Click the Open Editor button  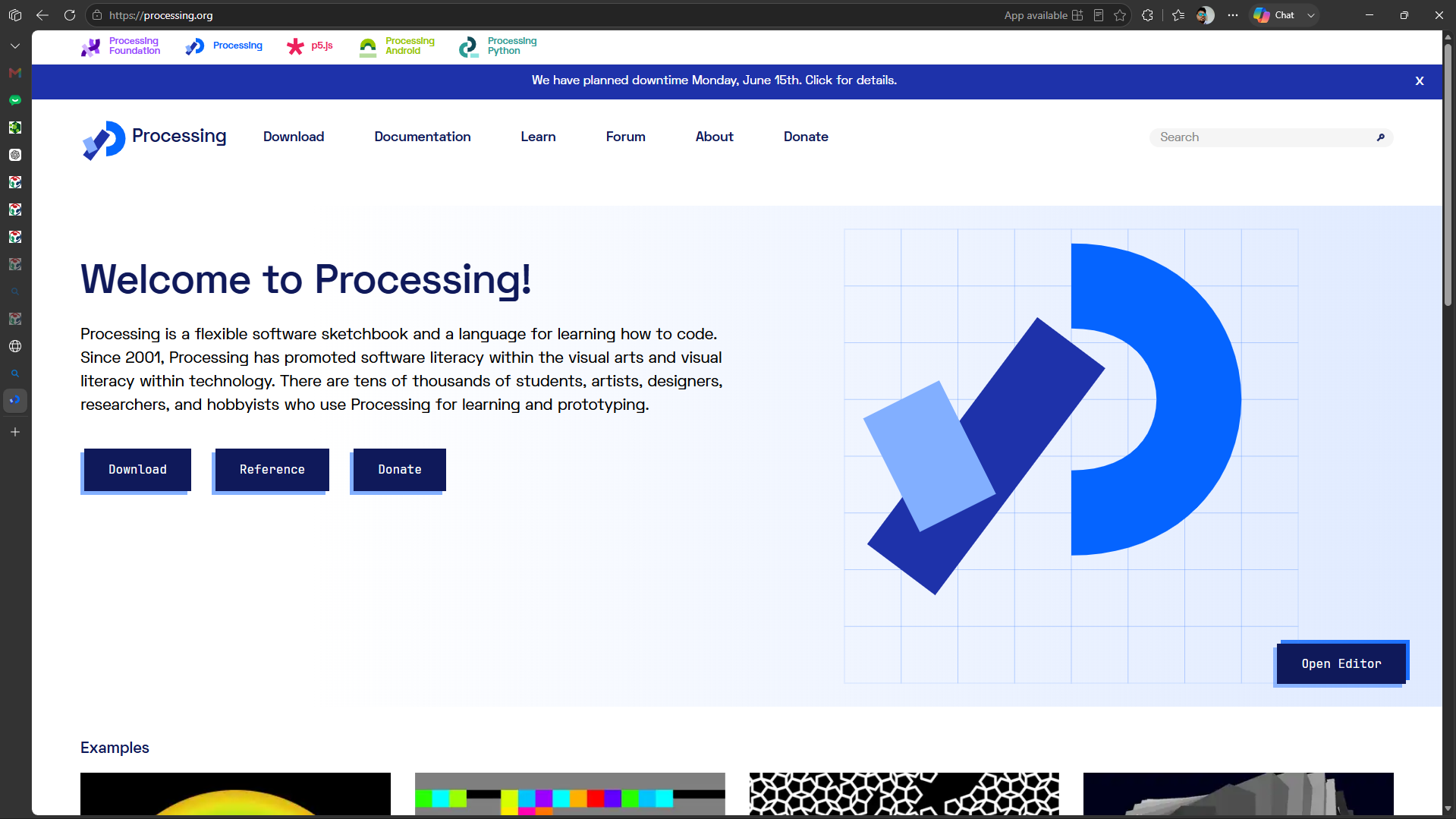coord(1341,663)
